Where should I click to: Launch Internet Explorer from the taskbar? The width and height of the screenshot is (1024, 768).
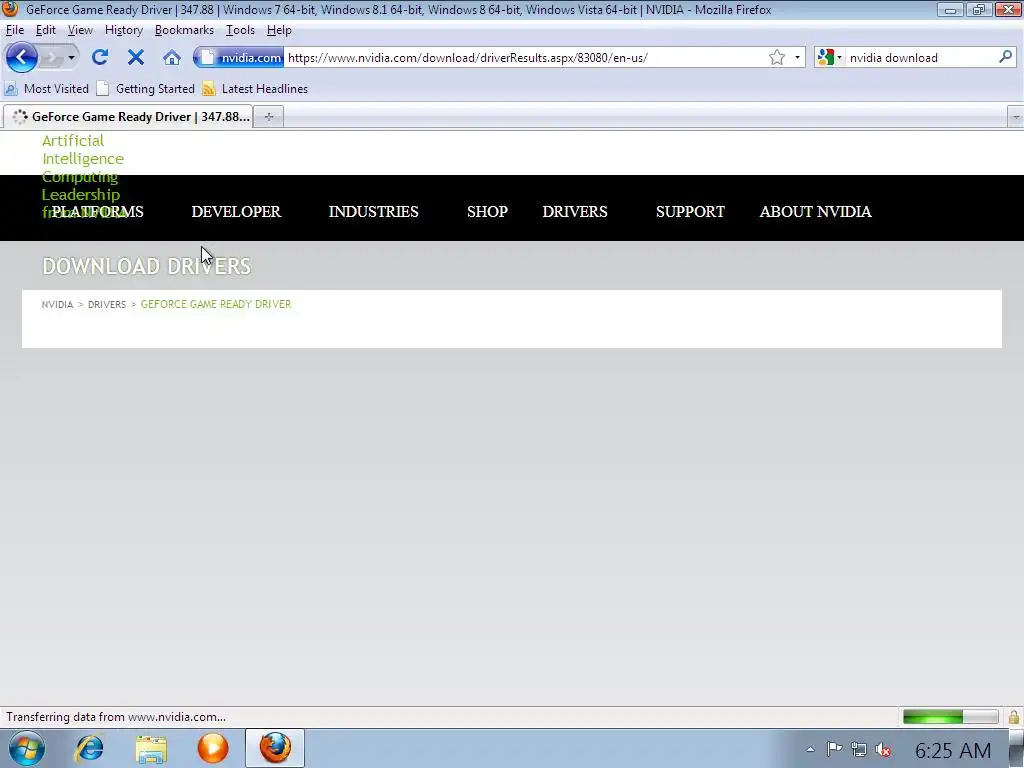point(89,748)
